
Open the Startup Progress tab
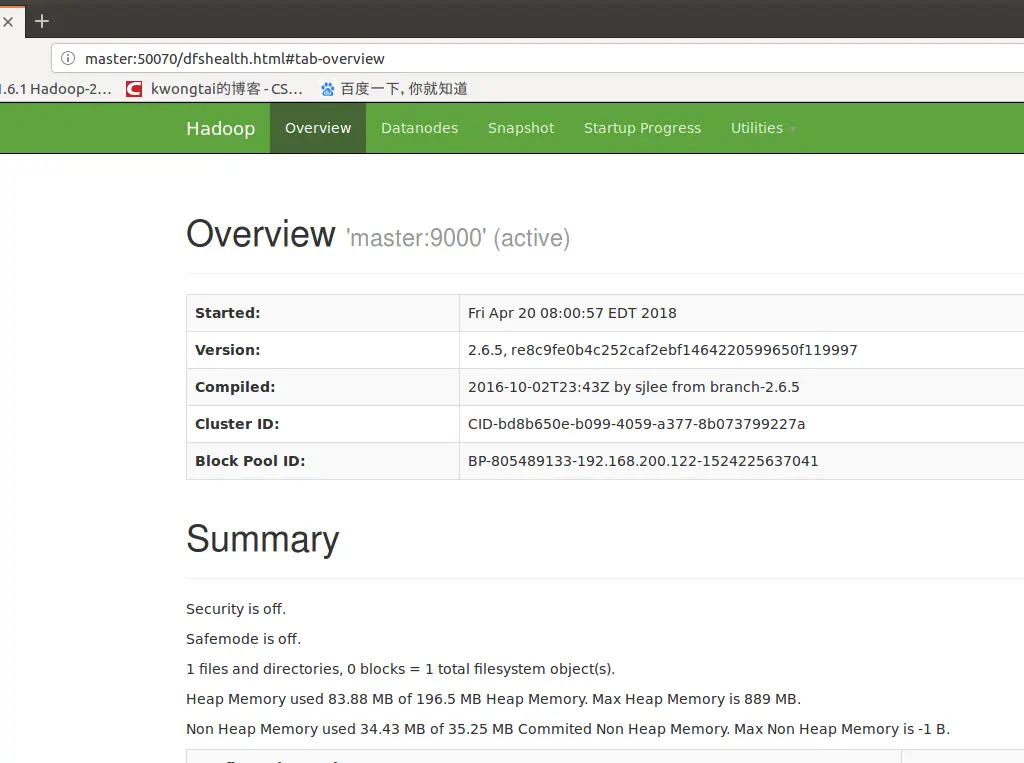[643, 128]
